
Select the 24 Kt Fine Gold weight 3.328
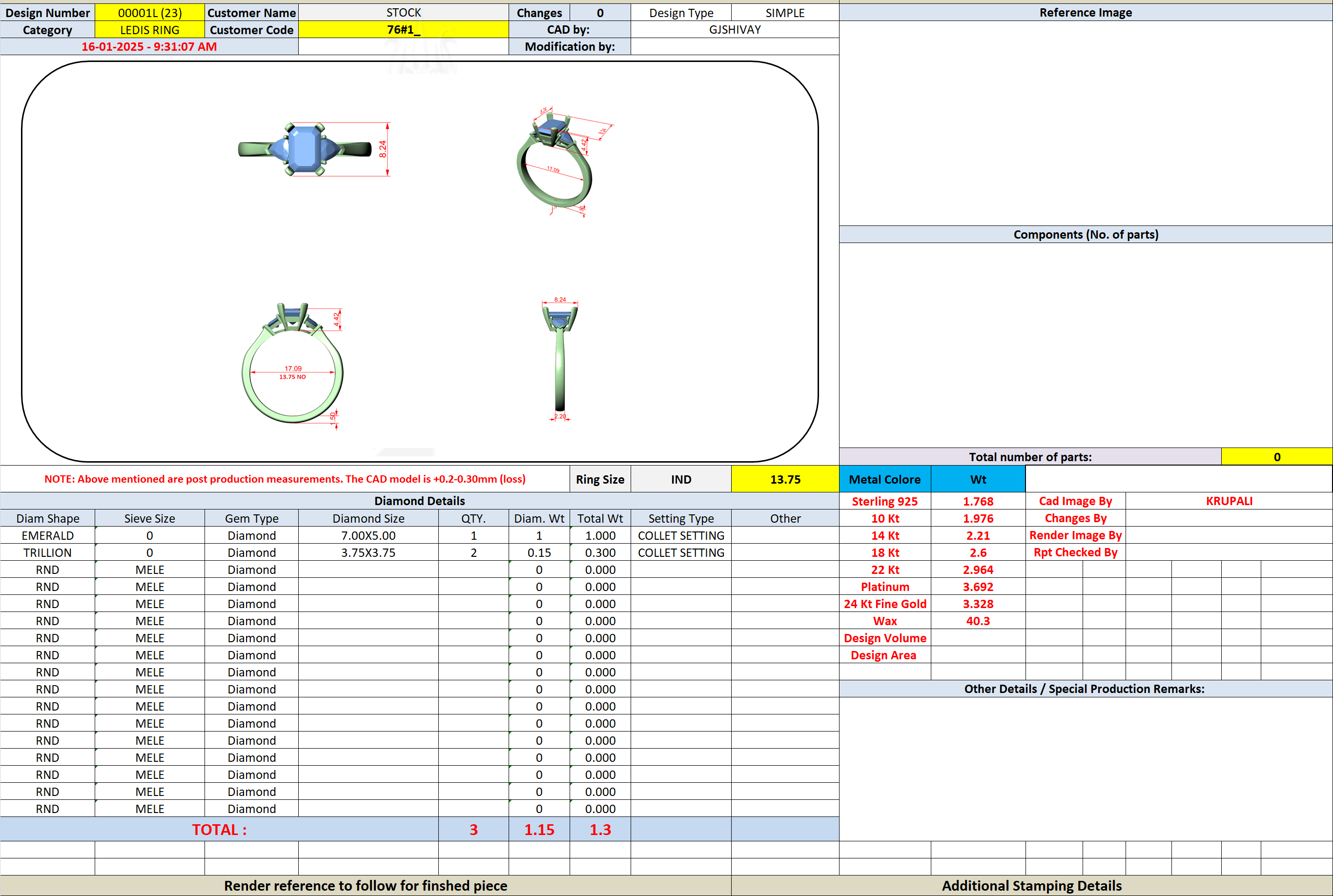[978, 604]
